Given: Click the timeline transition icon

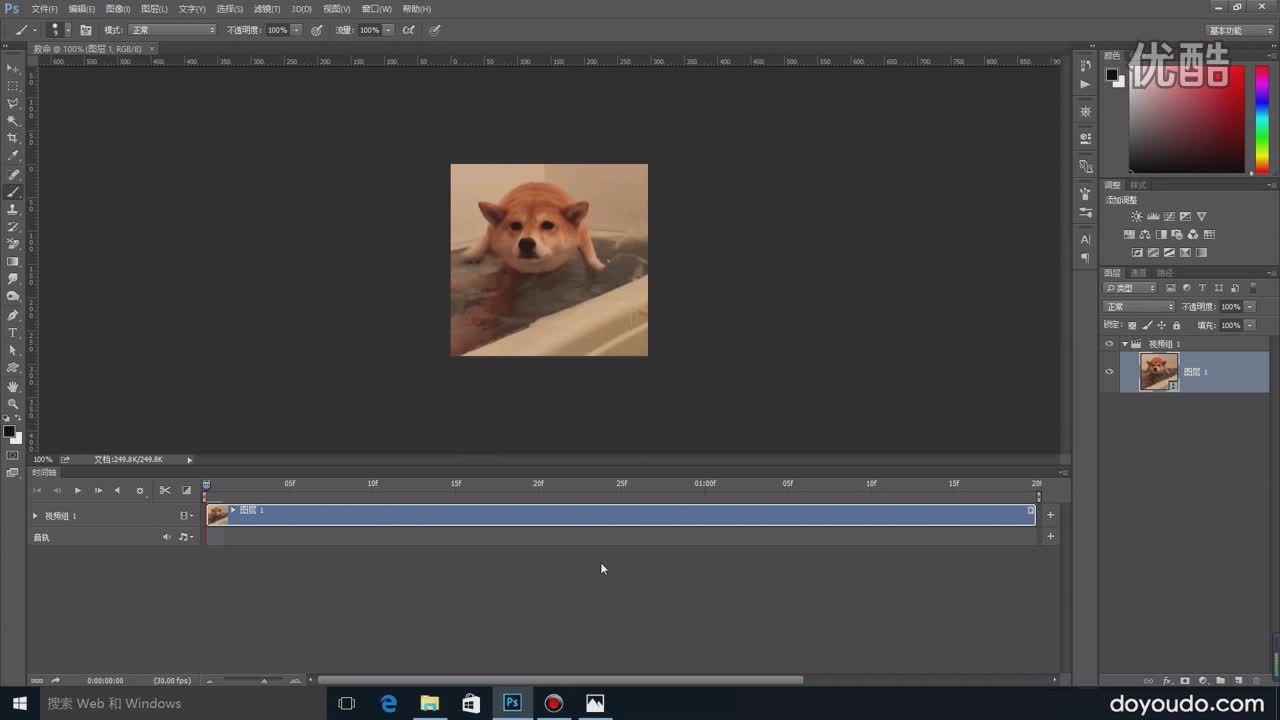Looking at the screenshot, I should pyautogui.click(x=186, y=490).
